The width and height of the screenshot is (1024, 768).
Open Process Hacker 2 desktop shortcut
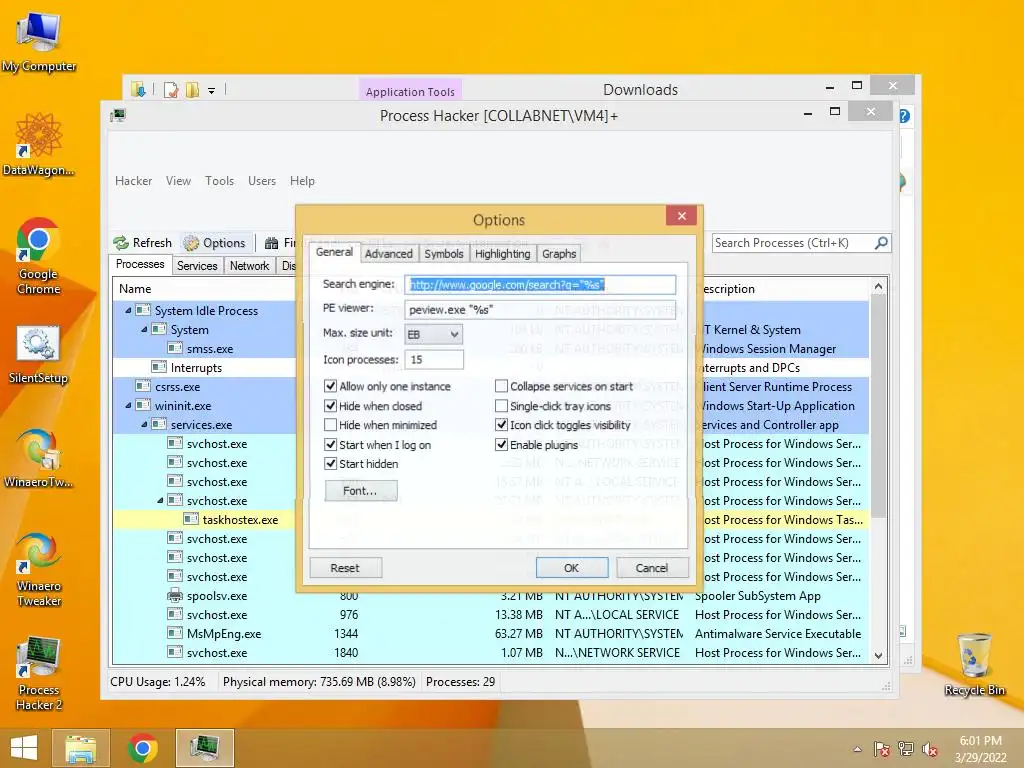39,674
